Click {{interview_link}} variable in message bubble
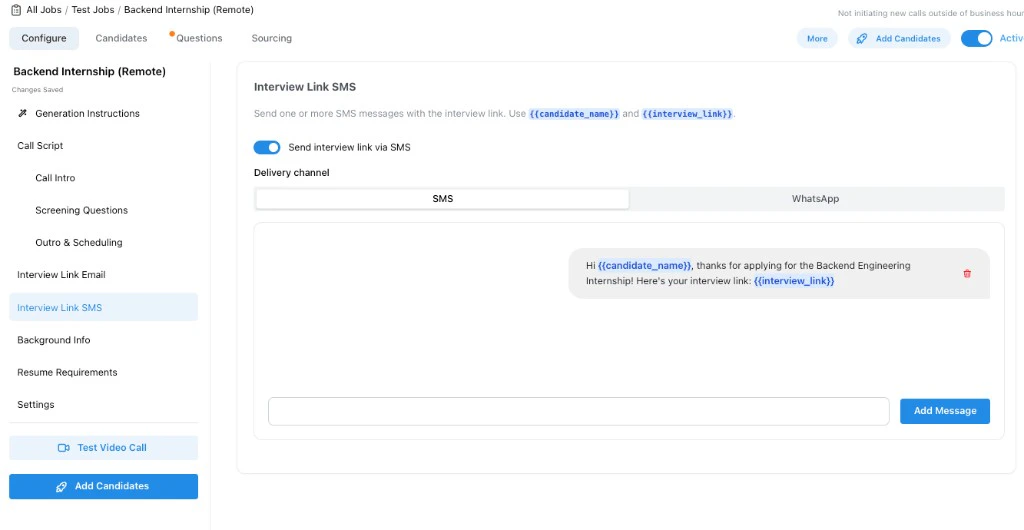The width and height of the screenshot is (1024, 530). coord(794,281)
